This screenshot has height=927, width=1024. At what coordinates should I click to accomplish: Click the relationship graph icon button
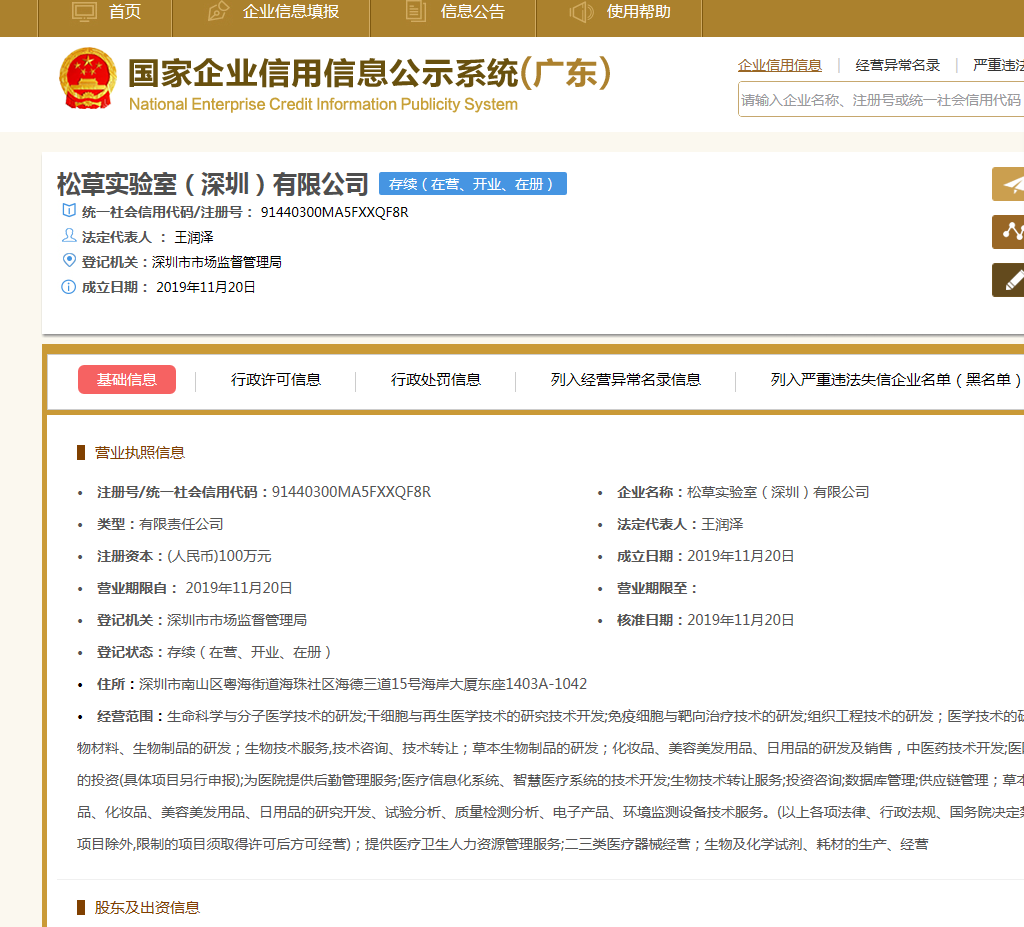click(1008, 231)
